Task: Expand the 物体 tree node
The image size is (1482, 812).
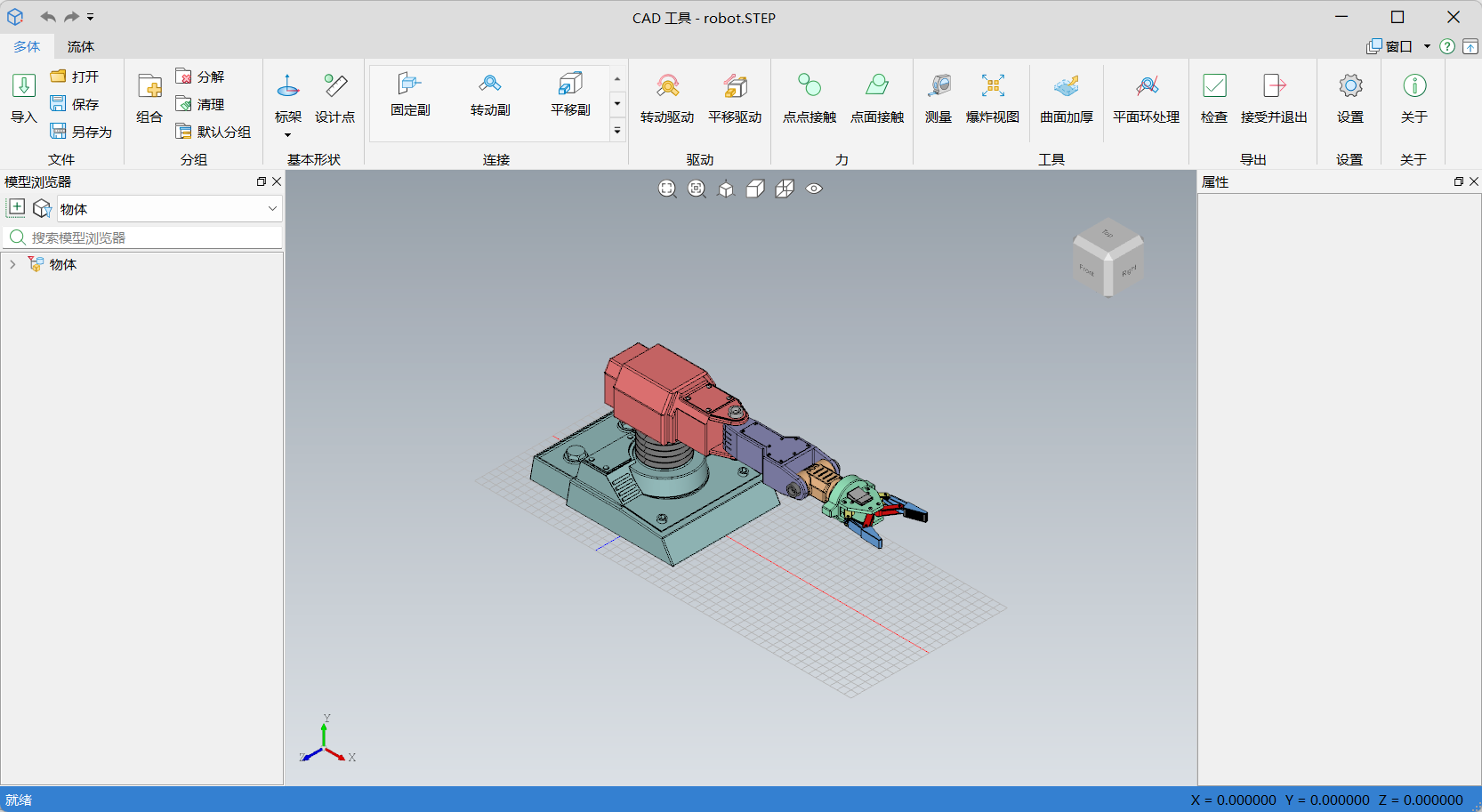Action: 12,264
